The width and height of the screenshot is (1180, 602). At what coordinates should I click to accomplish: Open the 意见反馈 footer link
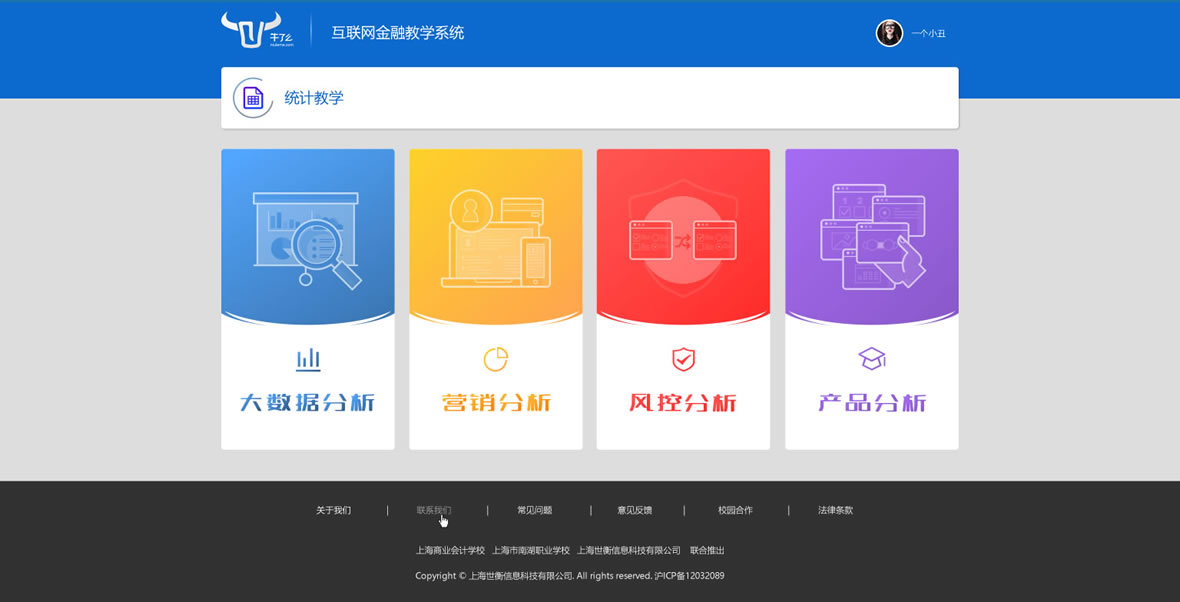coord(634,510)
